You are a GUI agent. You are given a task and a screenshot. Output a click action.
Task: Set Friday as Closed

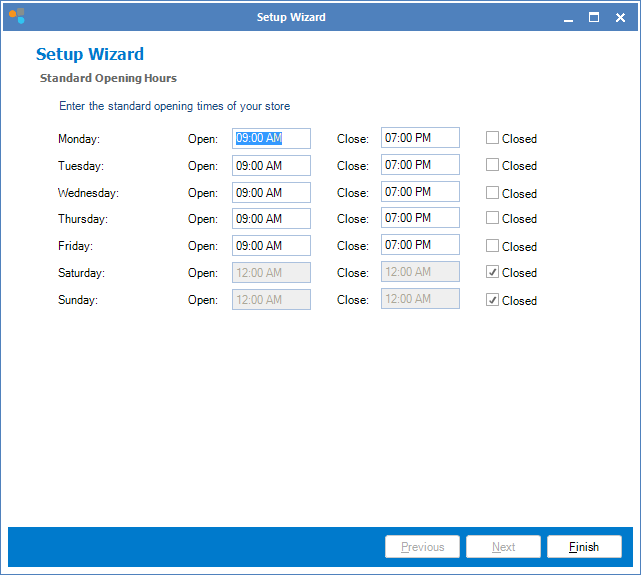(492, 245)
